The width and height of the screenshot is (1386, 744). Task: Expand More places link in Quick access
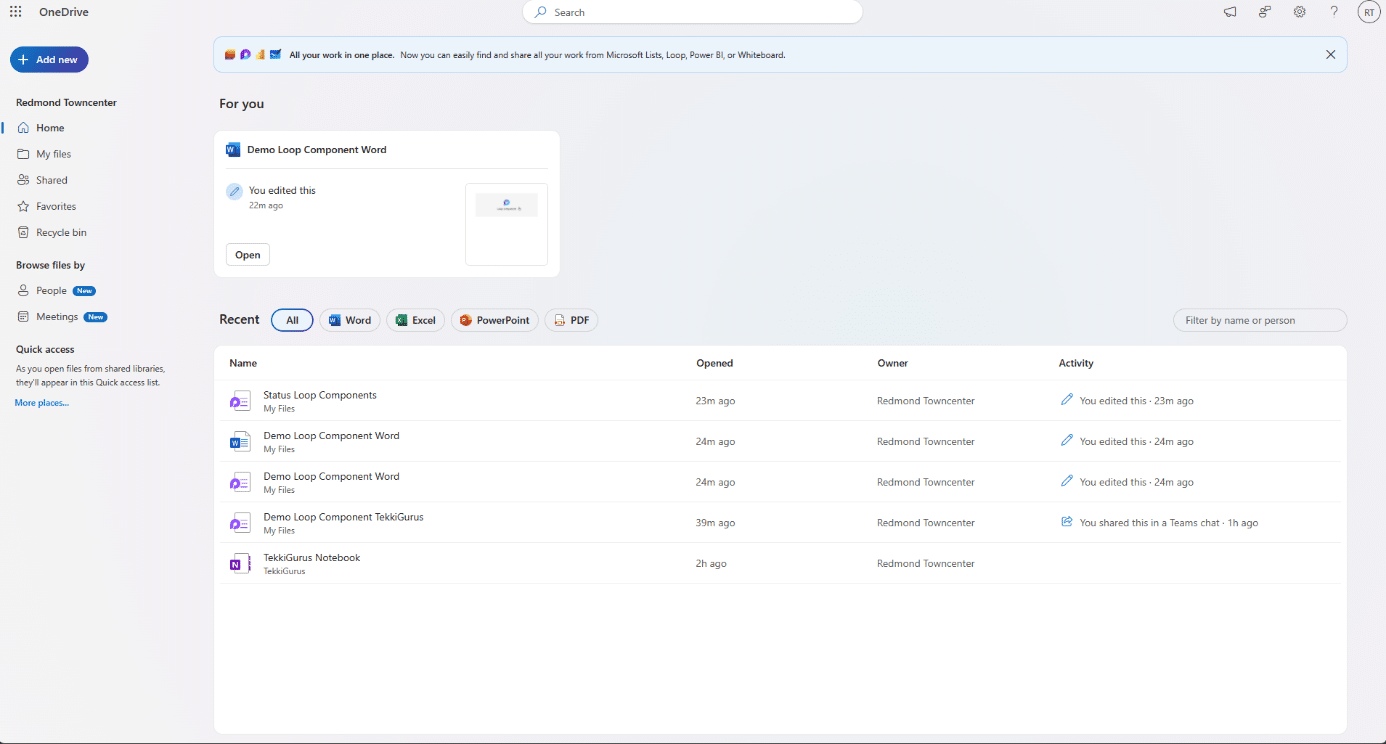pyautogui.click(x=42, y=403)
